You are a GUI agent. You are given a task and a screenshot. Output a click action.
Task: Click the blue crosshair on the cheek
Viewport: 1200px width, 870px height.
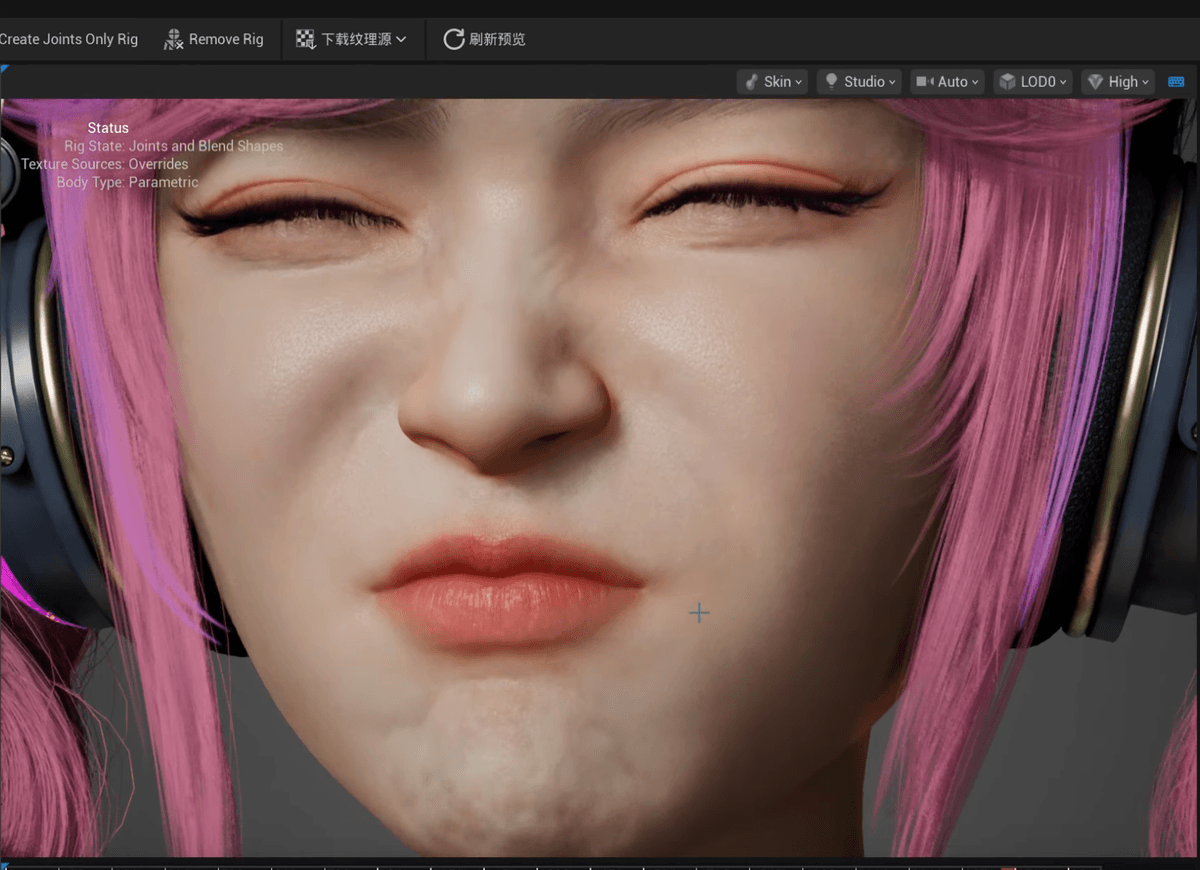click(699, 613)
